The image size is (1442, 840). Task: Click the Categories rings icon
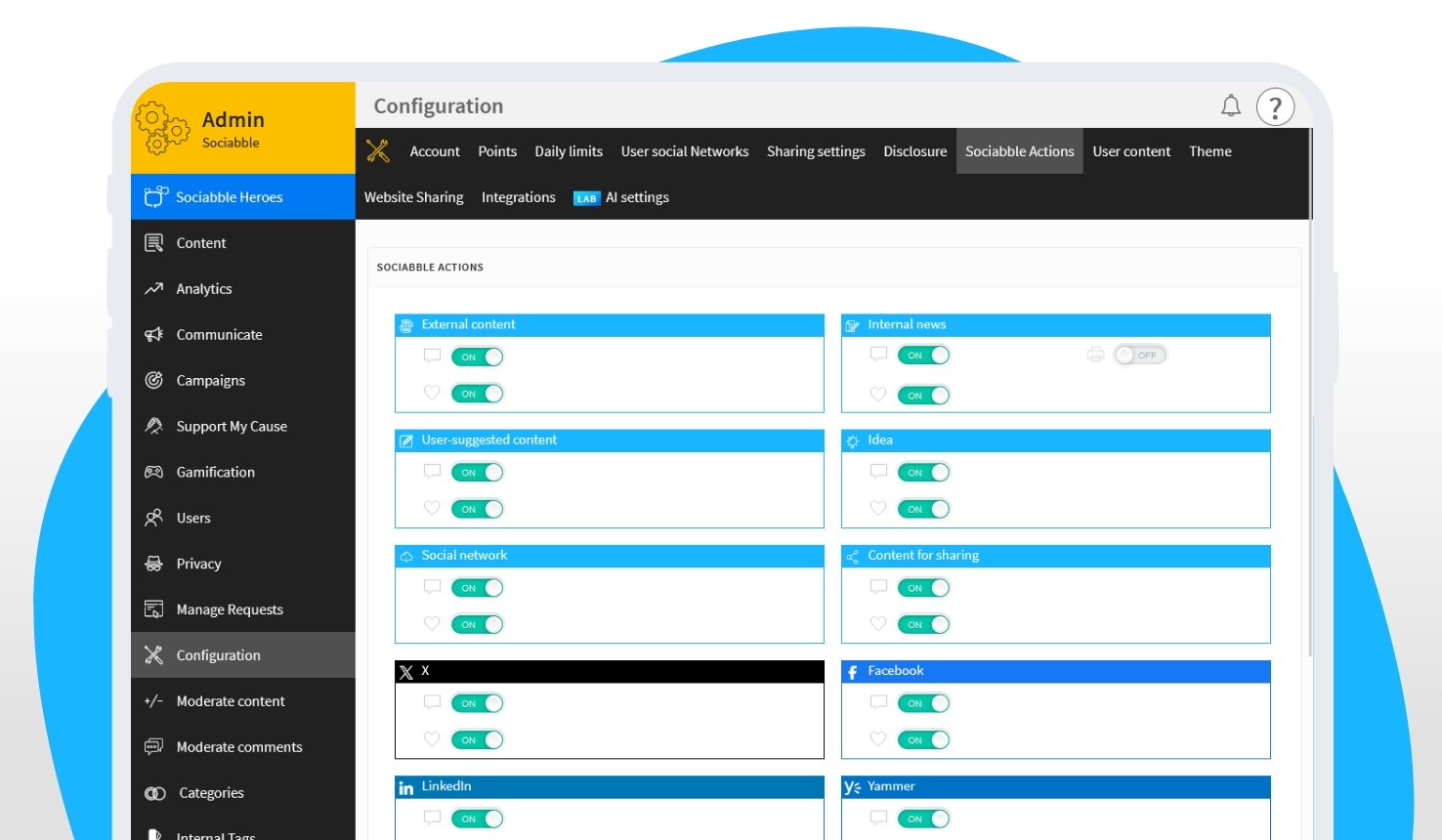coord(154,793)
